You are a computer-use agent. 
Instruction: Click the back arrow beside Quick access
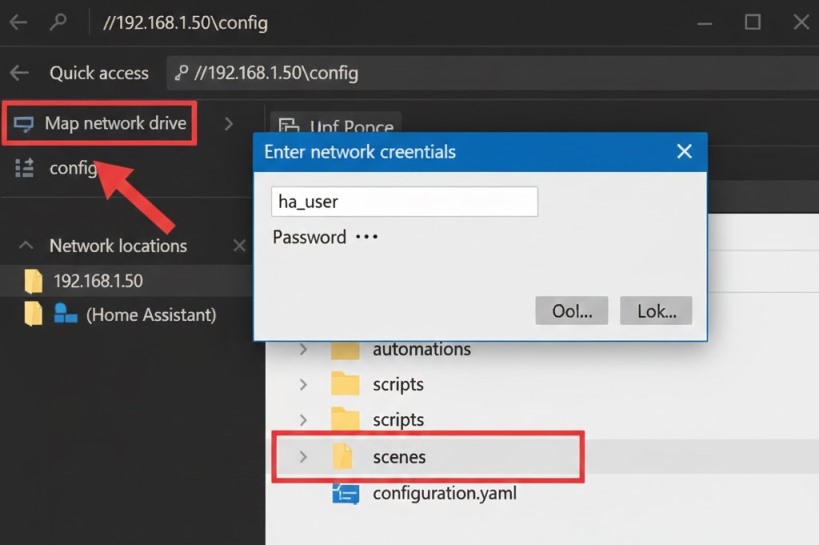pyautogui.click(x=19, y=73)
